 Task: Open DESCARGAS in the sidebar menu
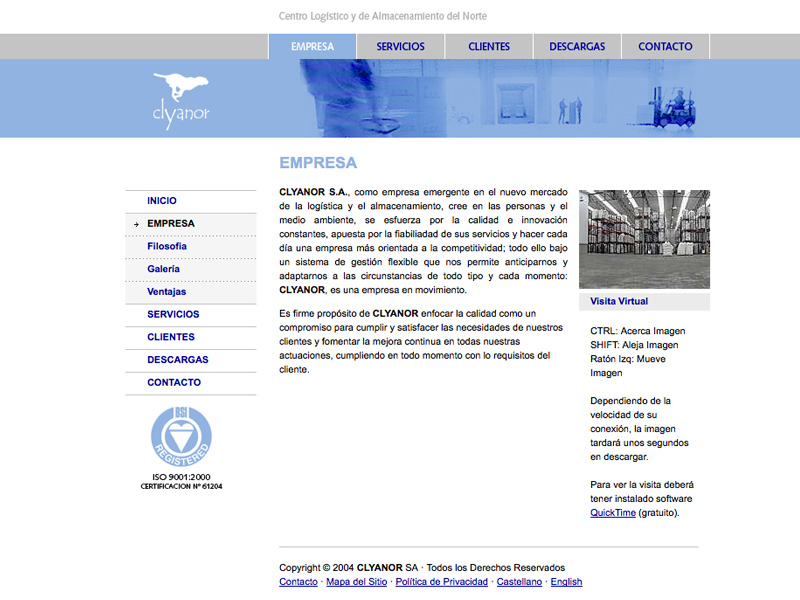pos(178,359)
